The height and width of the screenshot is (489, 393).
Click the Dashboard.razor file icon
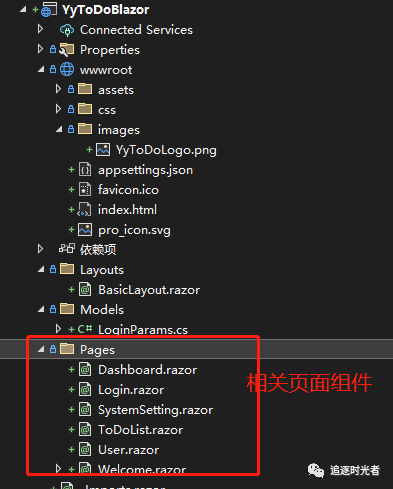click(x=85, y=369)
